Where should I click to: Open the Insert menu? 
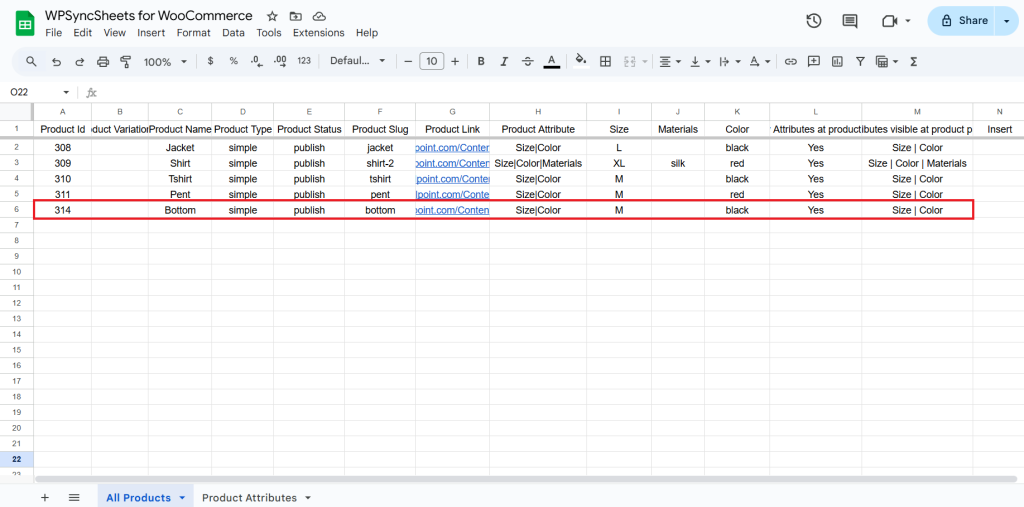tap(151, 33)
